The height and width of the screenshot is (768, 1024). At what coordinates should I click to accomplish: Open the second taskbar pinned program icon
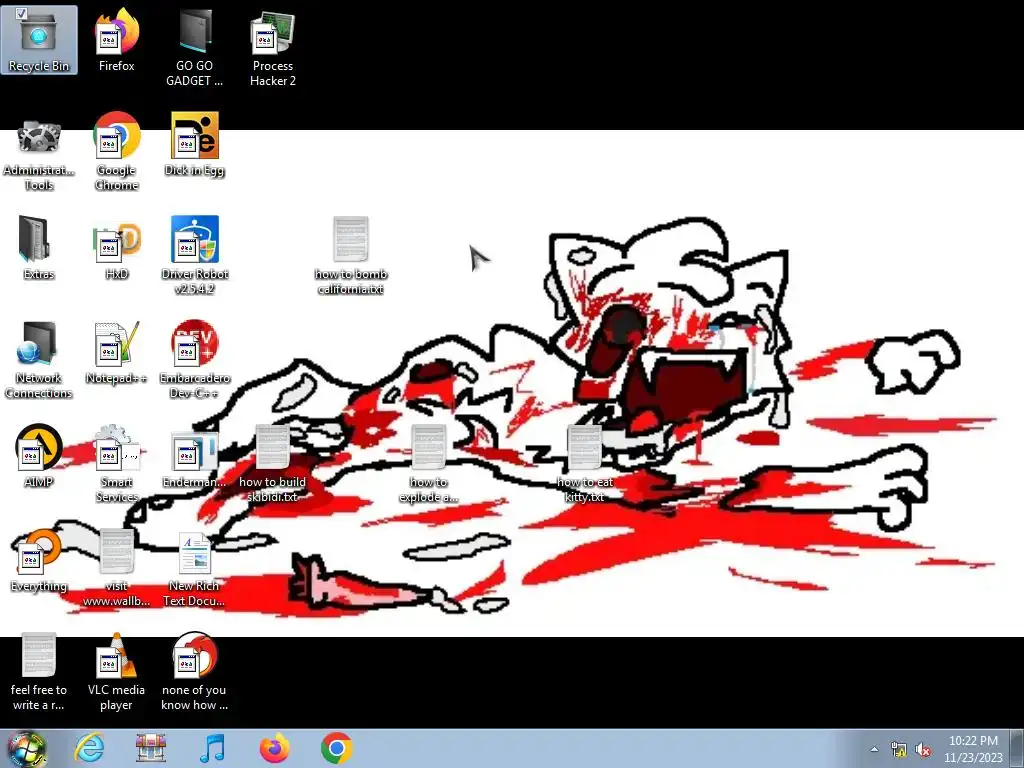tap(151, 748)
